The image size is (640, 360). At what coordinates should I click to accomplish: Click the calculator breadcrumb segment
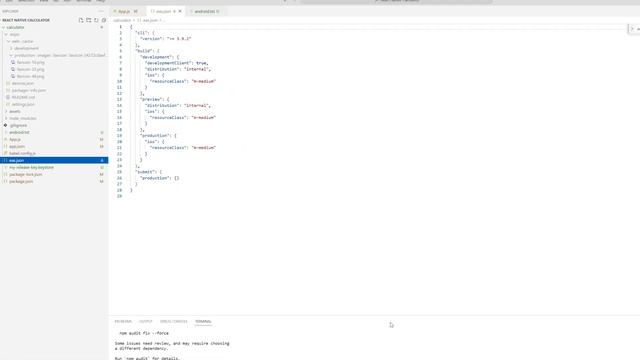(122, 20)
